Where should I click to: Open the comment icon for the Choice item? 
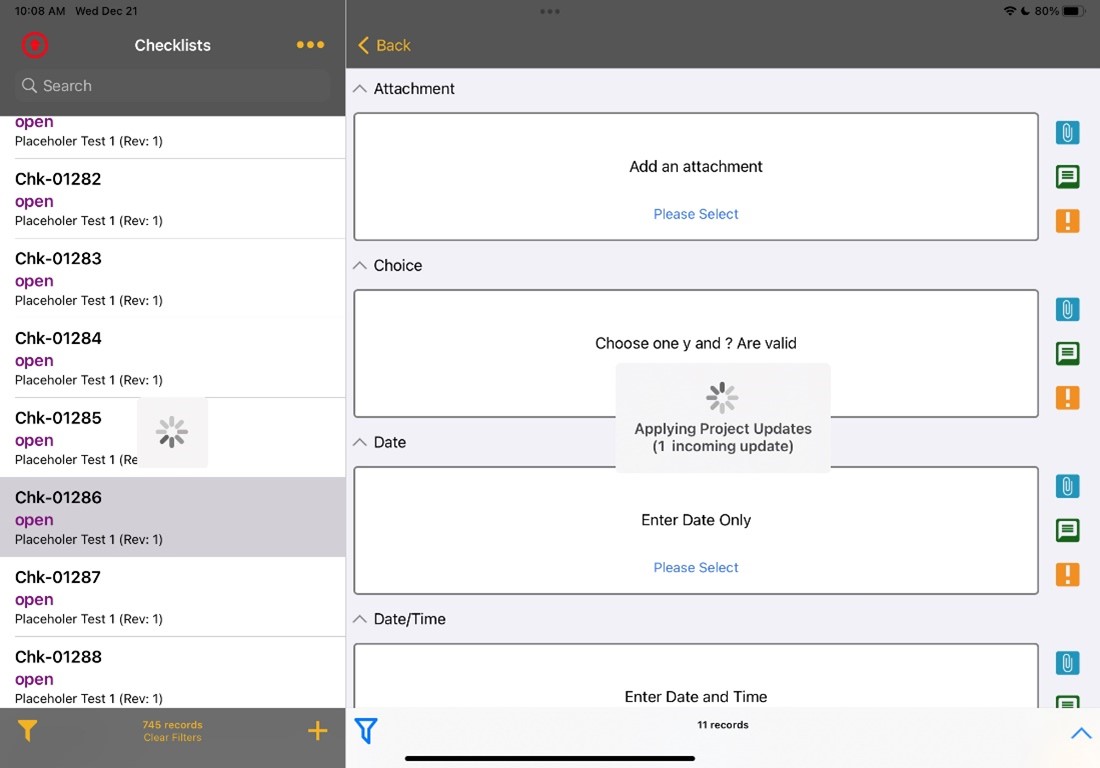[1067, 353]
